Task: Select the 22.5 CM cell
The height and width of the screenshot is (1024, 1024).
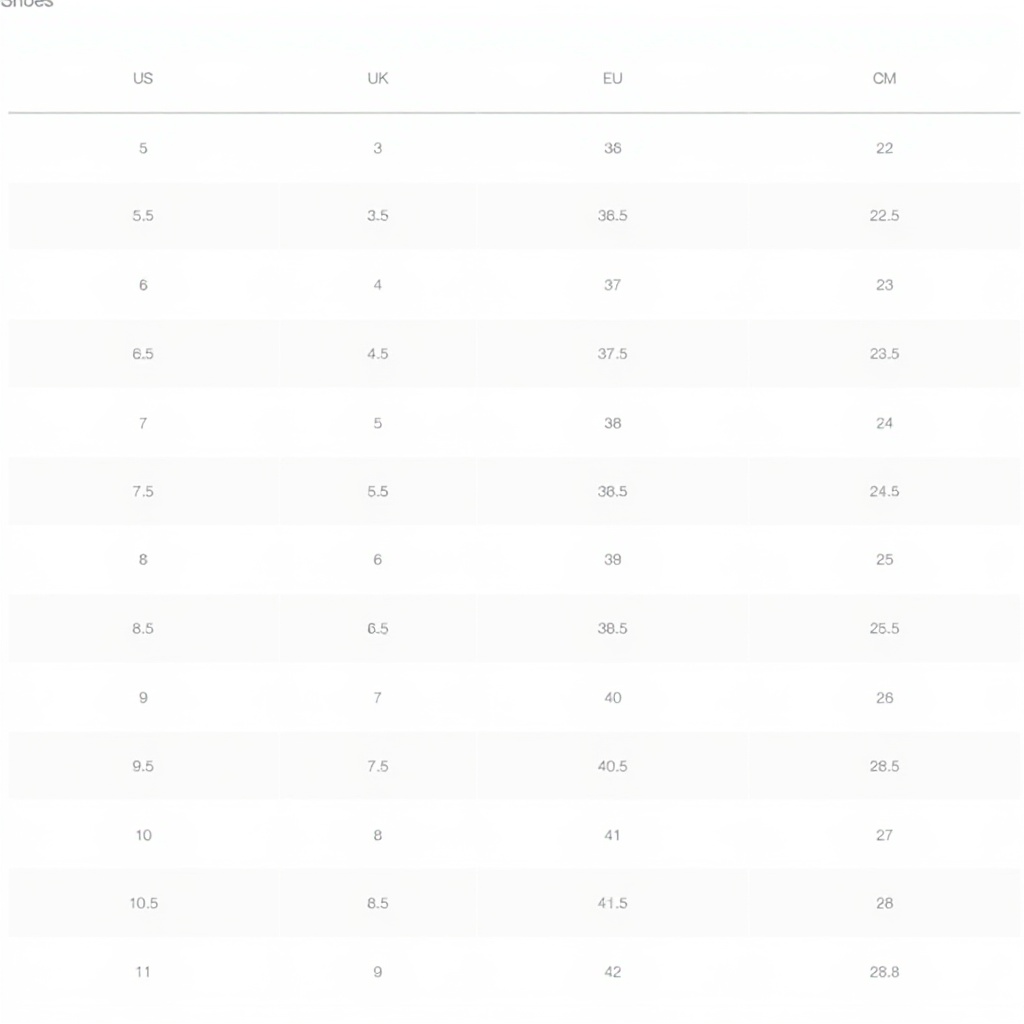Action: click(x=884, y=216)
